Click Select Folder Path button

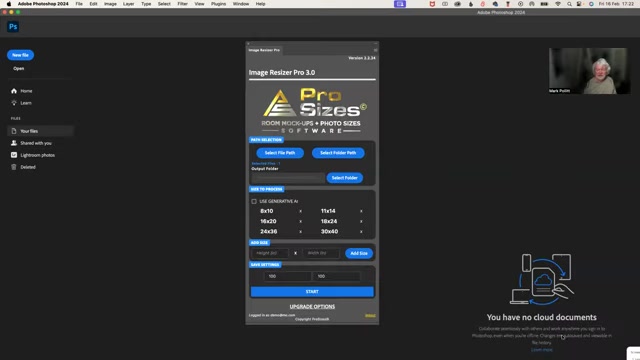(338, 153)
